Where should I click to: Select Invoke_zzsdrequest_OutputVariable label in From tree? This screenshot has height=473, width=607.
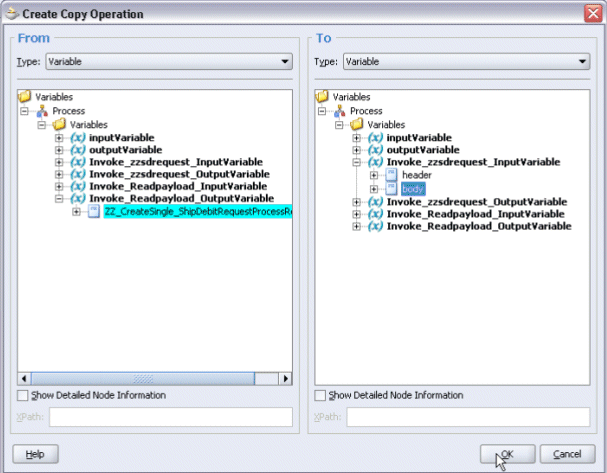(180, 174)
